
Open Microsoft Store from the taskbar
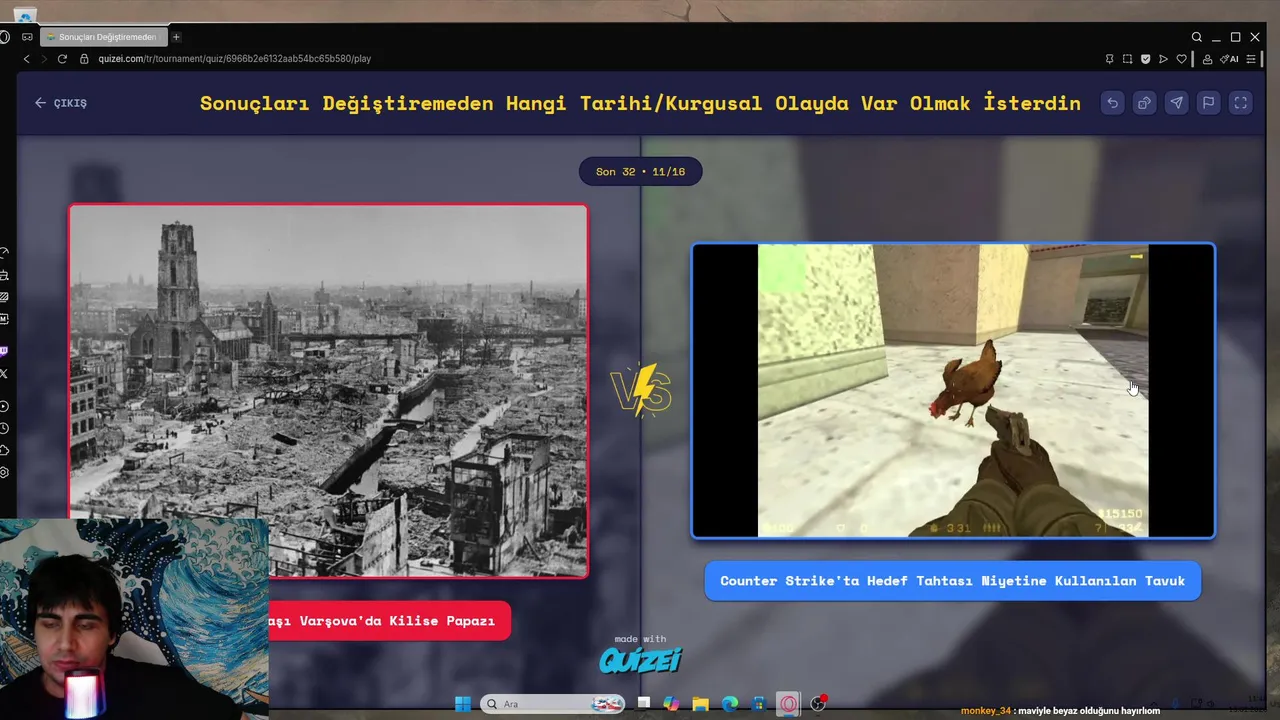click(759, 704)
